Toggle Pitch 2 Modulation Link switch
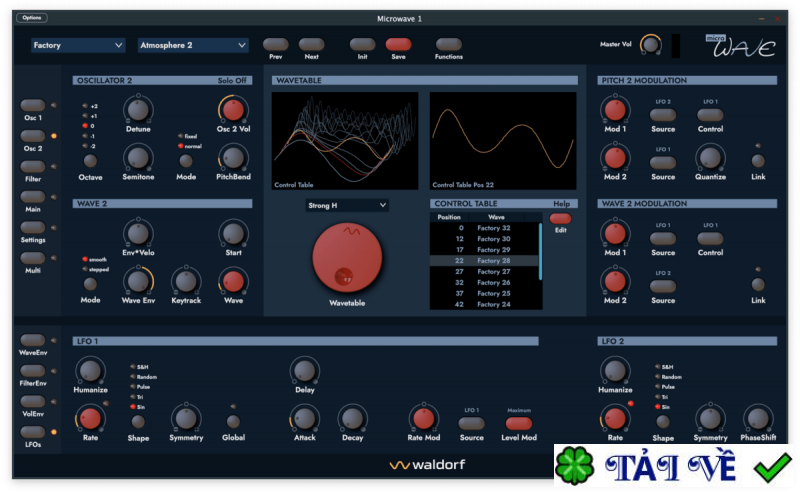The image size is (800, 493). pos(758,161)
